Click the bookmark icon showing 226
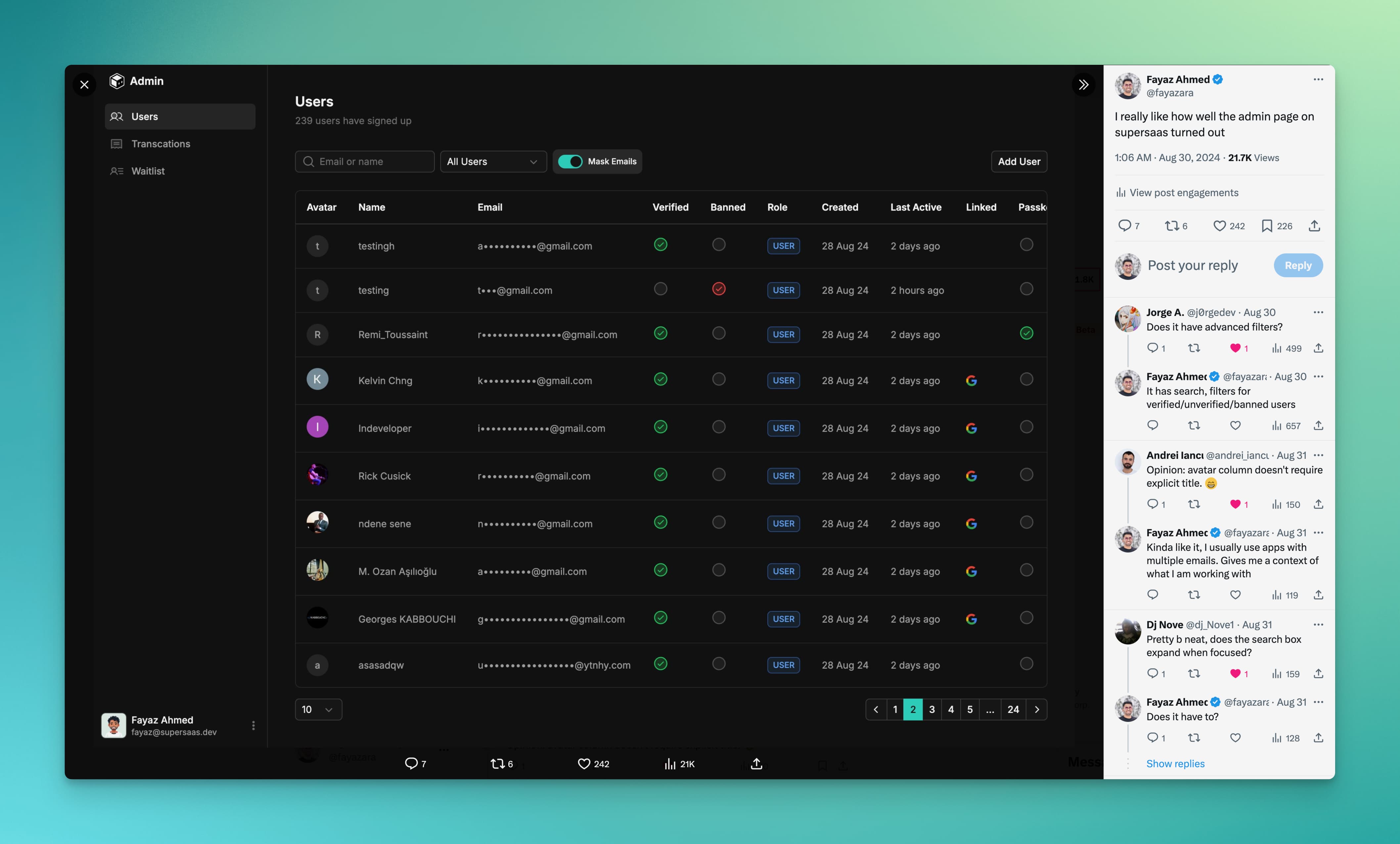 1267,226
